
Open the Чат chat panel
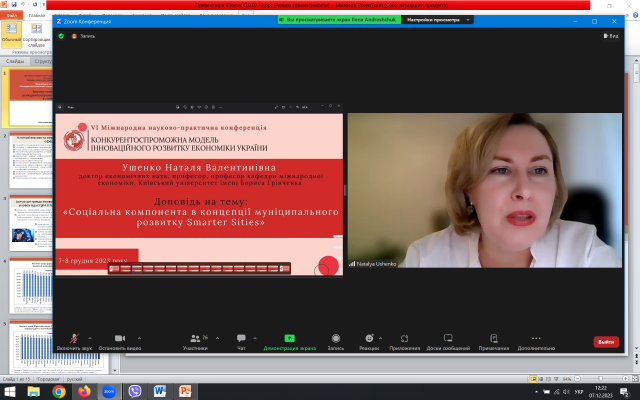(x=241, y=340)
